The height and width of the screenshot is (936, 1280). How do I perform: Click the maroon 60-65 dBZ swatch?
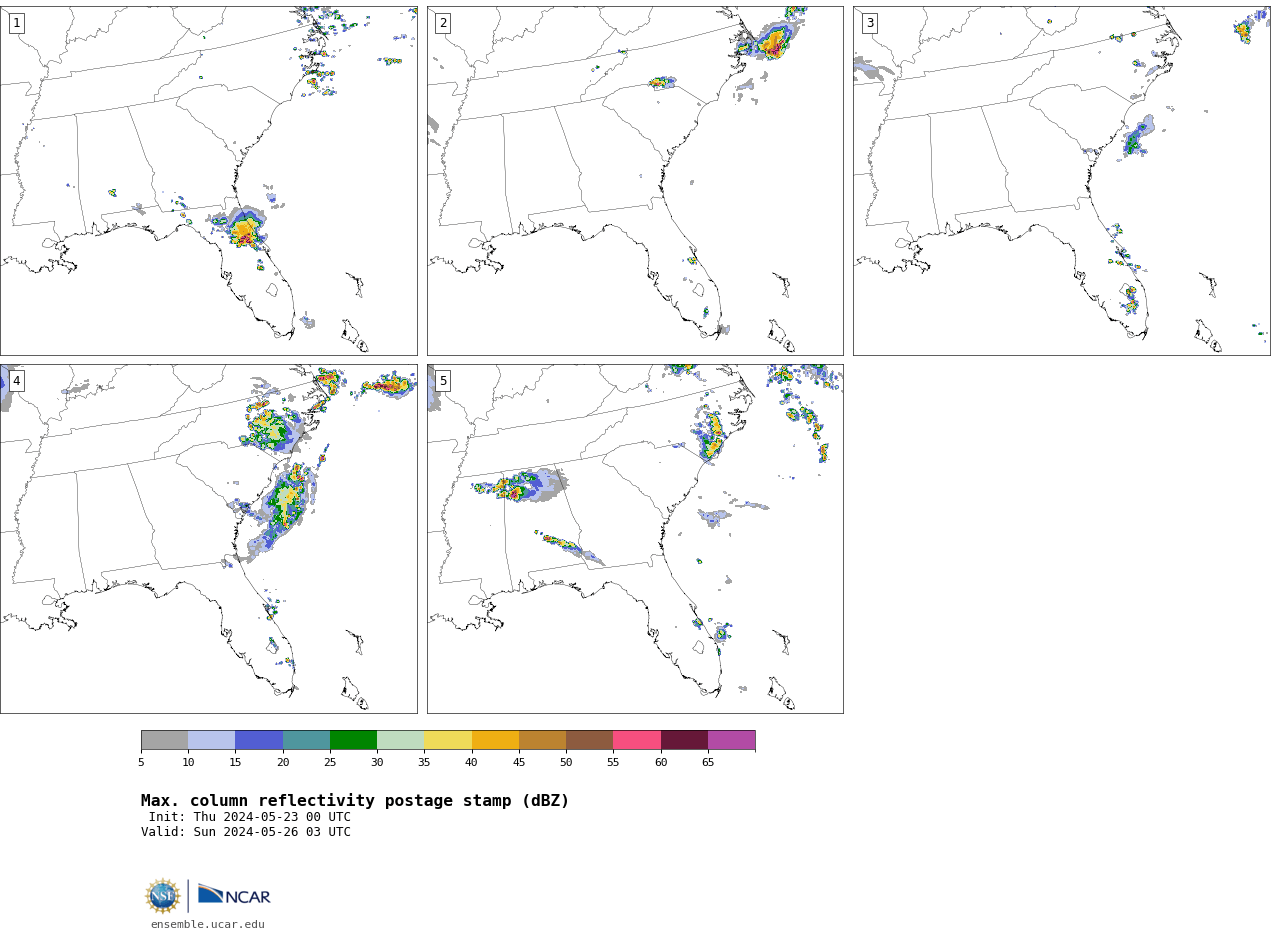pos(684,740)
